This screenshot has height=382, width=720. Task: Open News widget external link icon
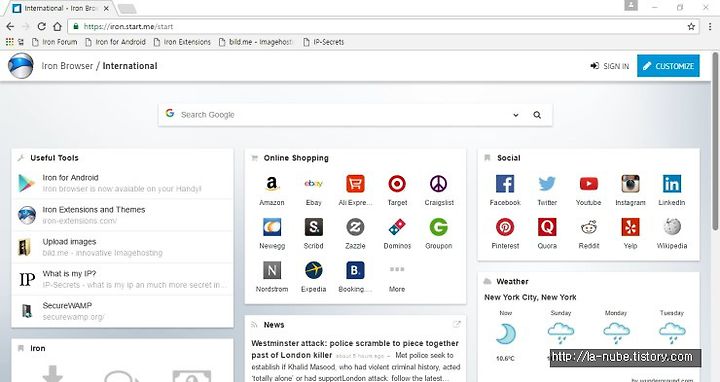click(x=456, y=325)
